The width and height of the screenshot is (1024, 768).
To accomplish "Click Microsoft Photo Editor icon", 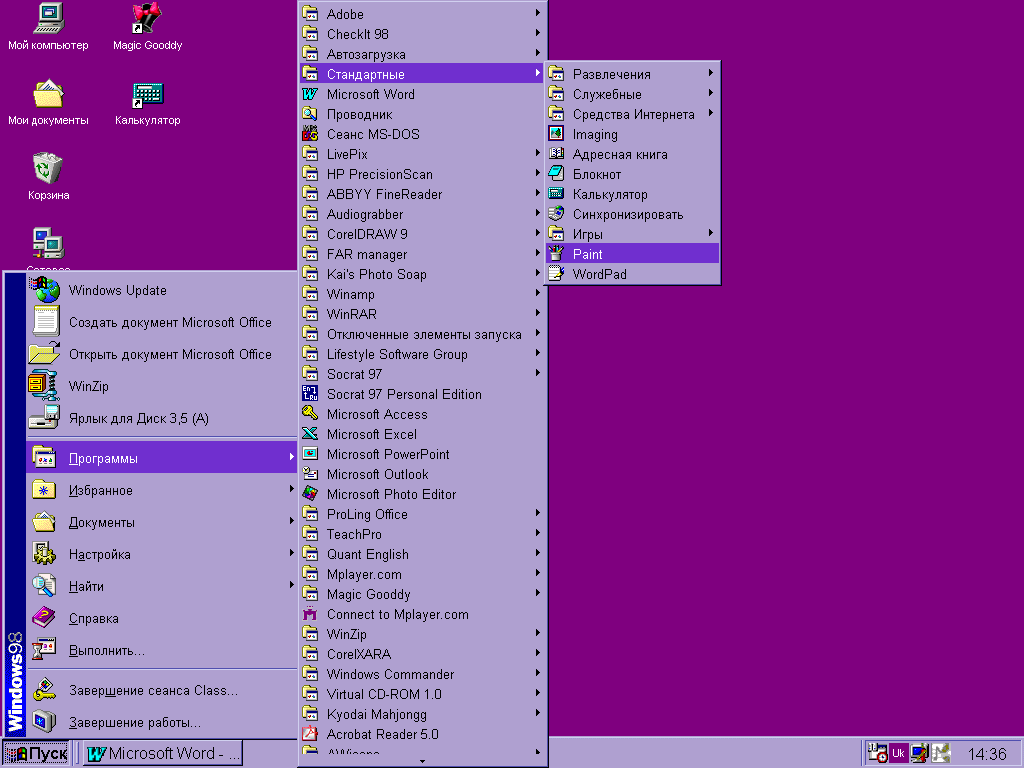I will [x=310, y=494].
